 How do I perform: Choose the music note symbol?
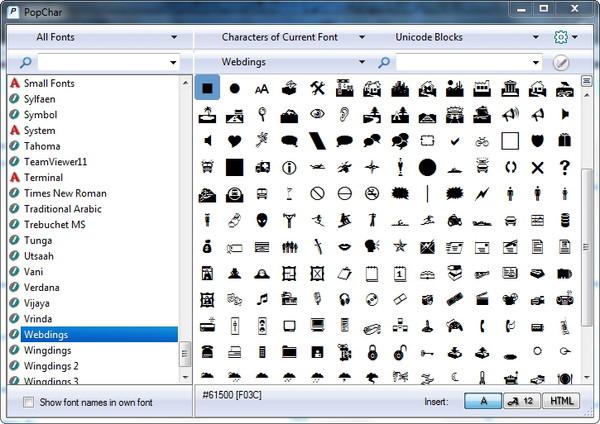pyautogui.click(x=263, y=298)
